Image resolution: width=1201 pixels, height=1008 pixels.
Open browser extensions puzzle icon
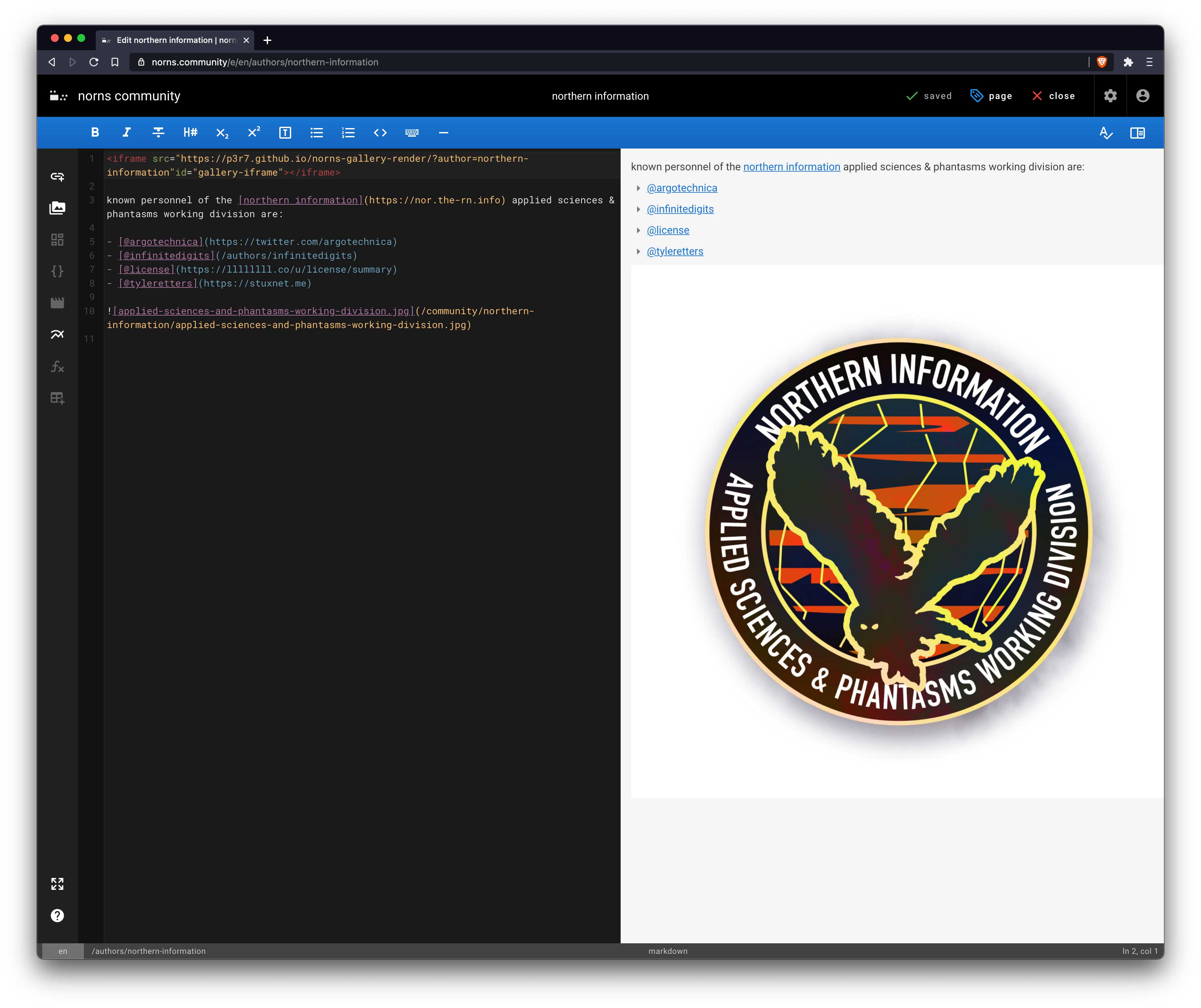1128,62
